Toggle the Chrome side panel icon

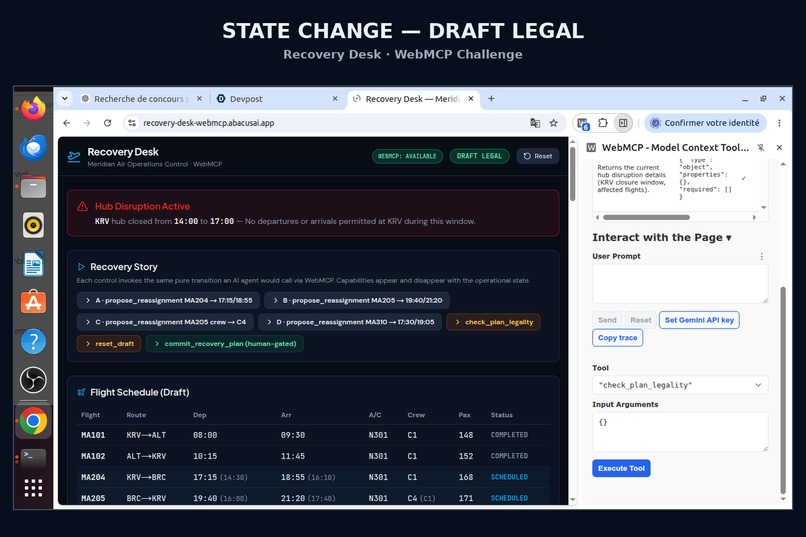point(623,123)
